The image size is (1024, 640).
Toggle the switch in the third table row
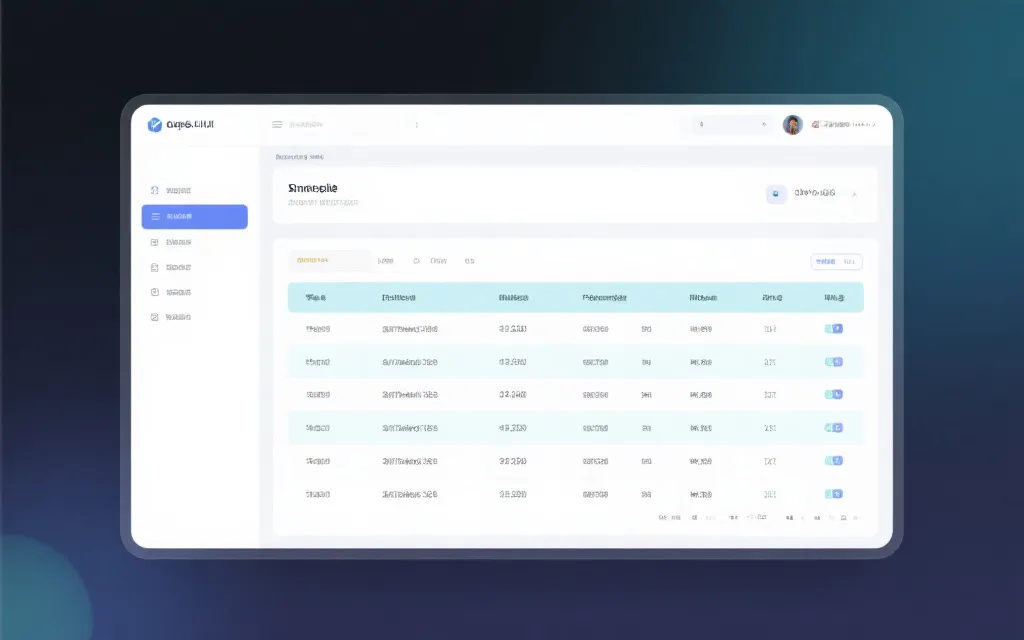(x=834, y=394)
